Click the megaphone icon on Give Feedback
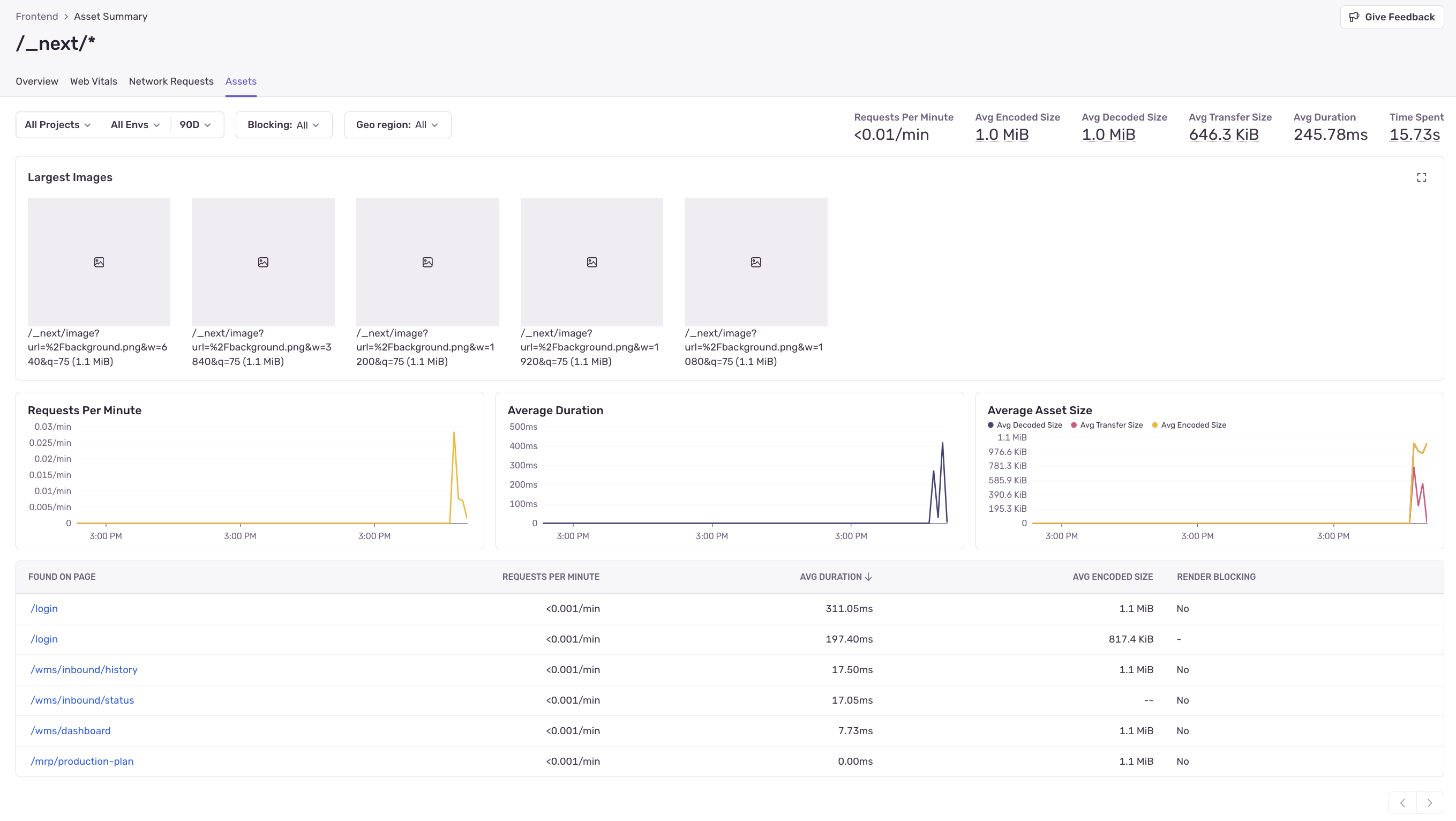Screen dimensions: 1456x821 click(1354, 17)
